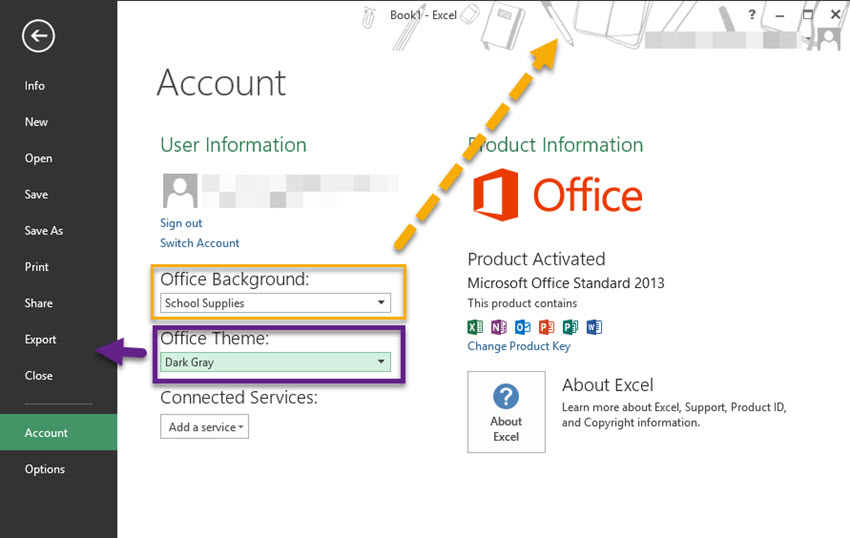Select New in the backstage menu
The width and height of the screenshot is (850, 538).
36,122
